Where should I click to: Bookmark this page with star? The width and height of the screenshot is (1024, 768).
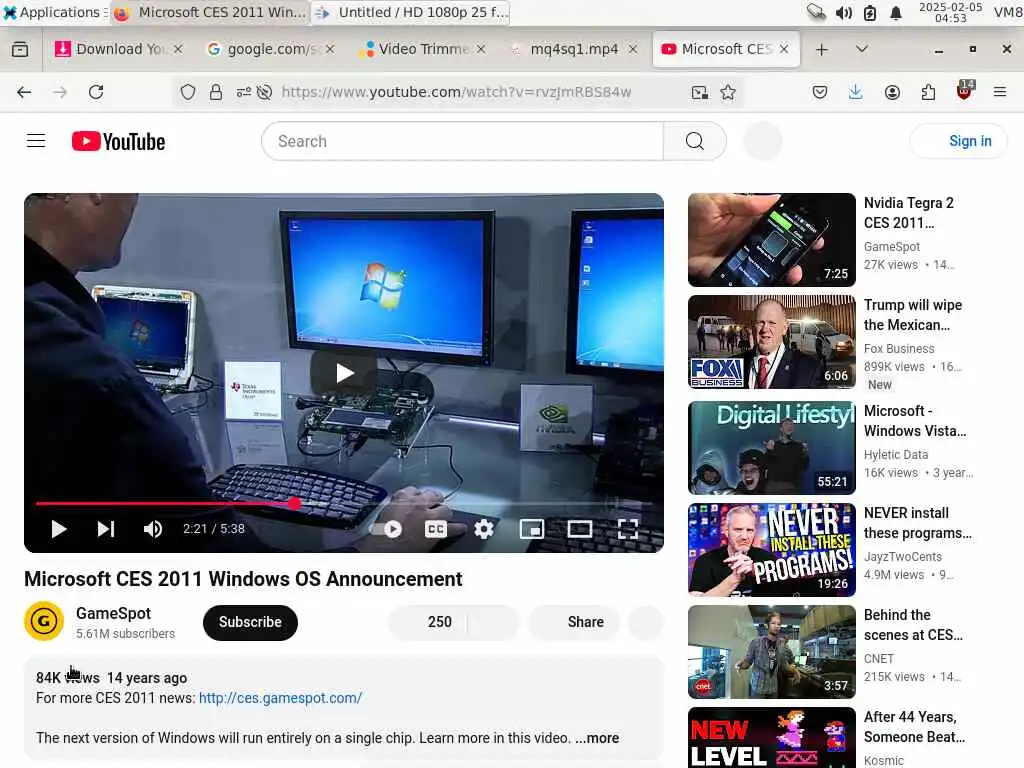(x=728, y=92)
